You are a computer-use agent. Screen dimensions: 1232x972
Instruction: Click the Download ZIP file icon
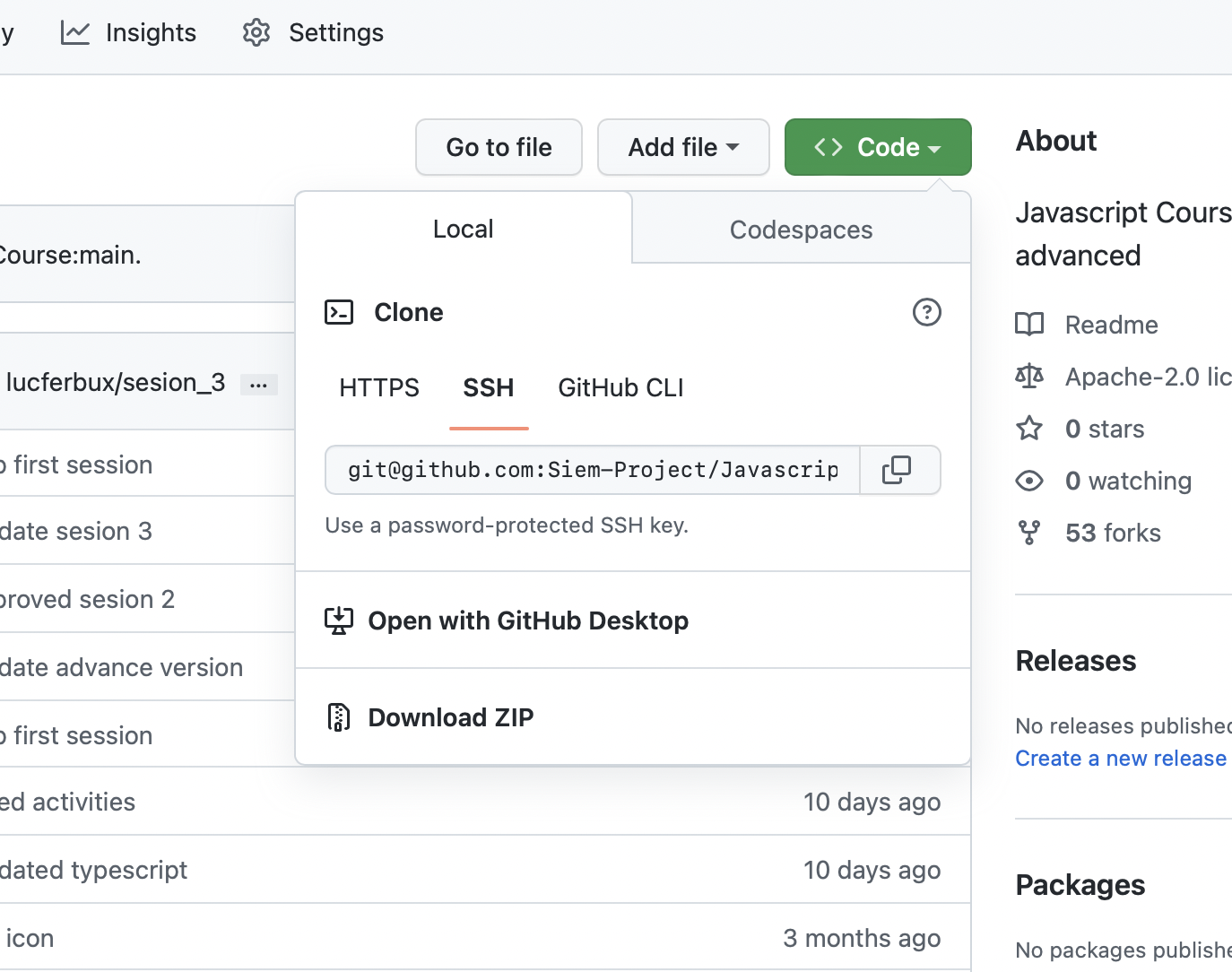coord(338,716)
